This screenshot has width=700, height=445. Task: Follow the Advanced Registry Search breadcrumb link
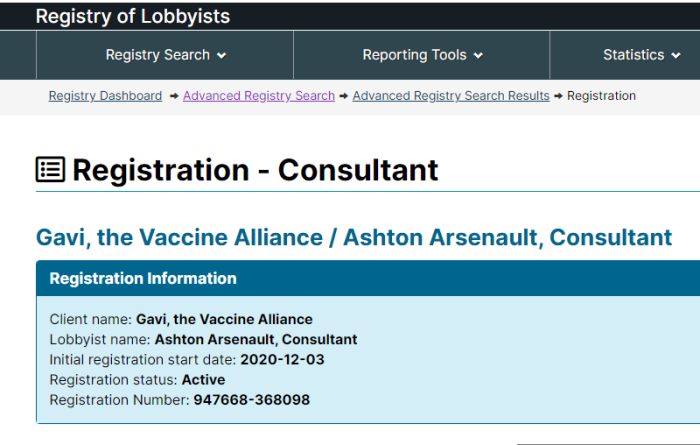(x=259, y=96)
